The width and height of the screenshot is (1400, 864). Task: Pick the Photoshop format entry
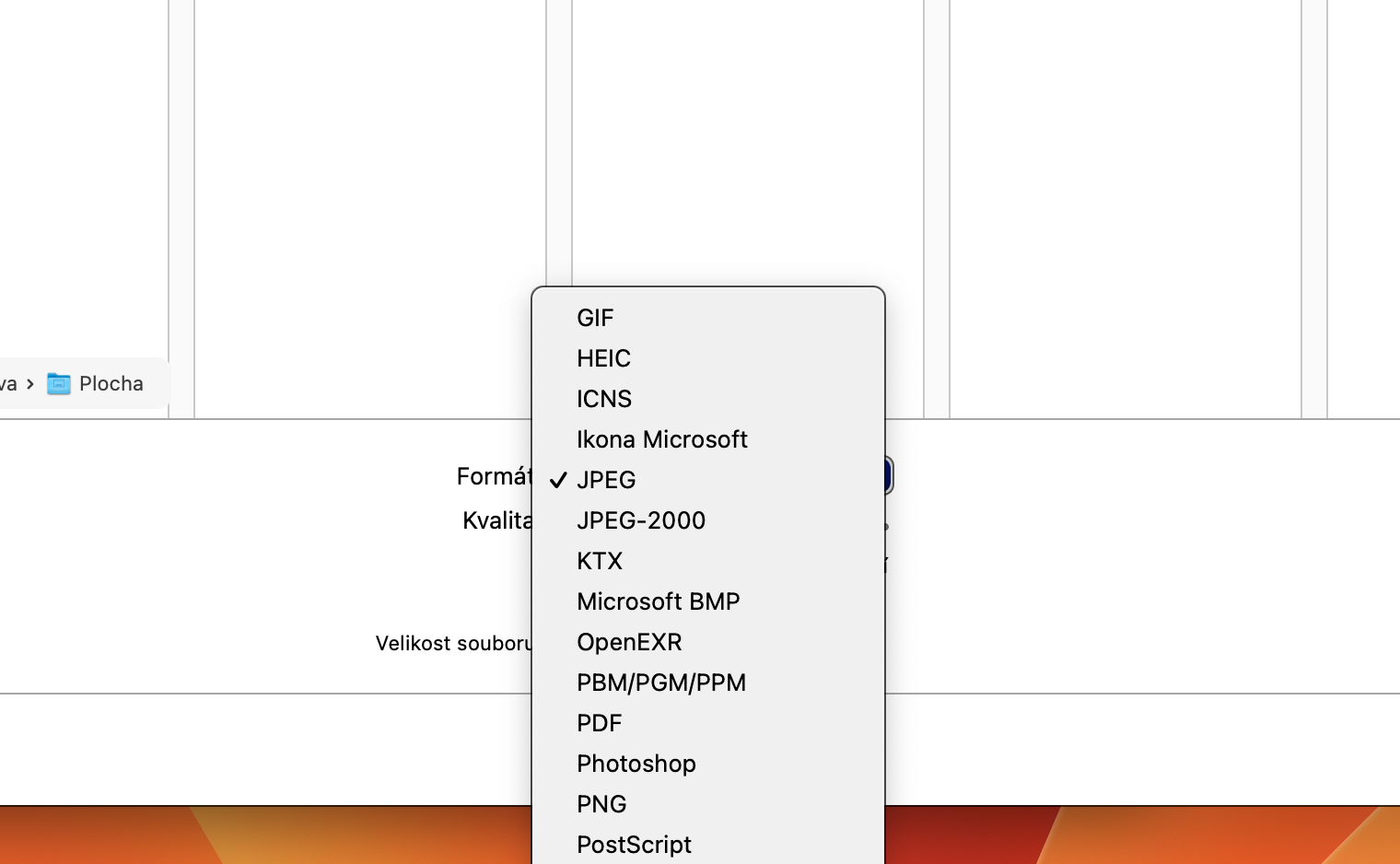pyautogui.click(x=636, y=764)
